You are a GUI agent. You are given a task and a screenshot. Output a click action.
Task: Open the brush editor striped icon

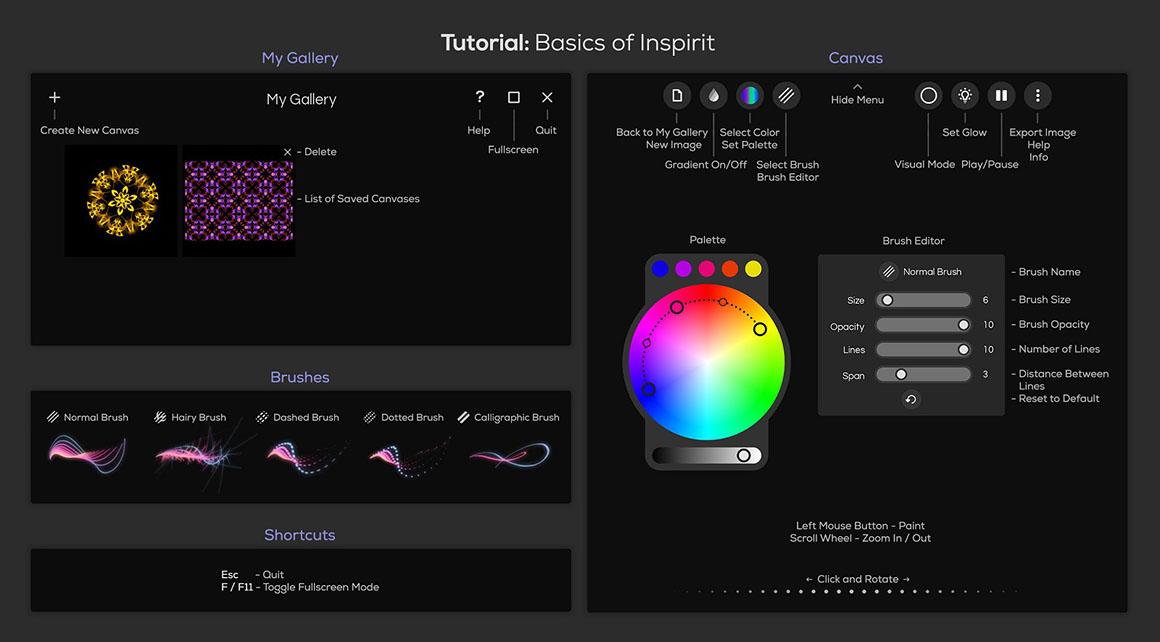[786, 96]
